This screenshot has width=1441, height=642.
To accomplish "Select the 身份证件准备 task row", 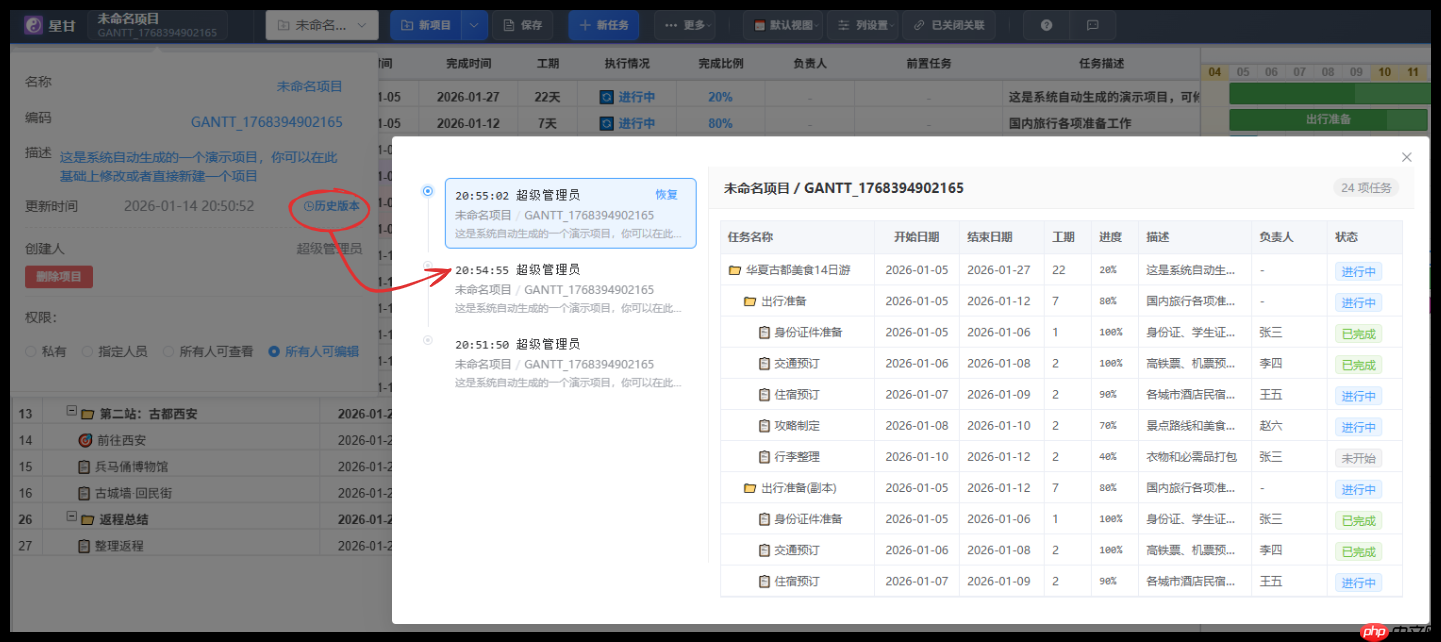I will (810, 332).
